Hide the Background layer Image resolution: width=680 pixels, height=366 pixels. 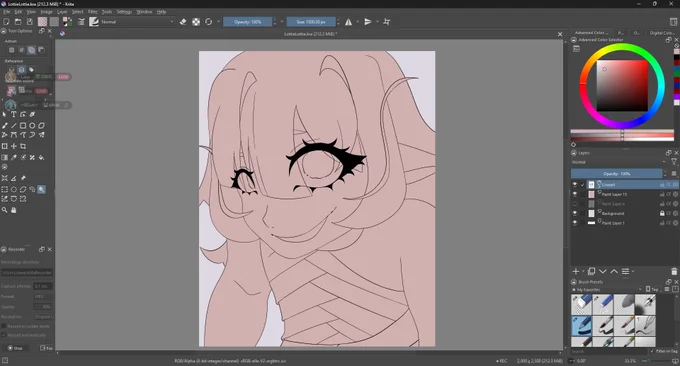pos(575,213)
